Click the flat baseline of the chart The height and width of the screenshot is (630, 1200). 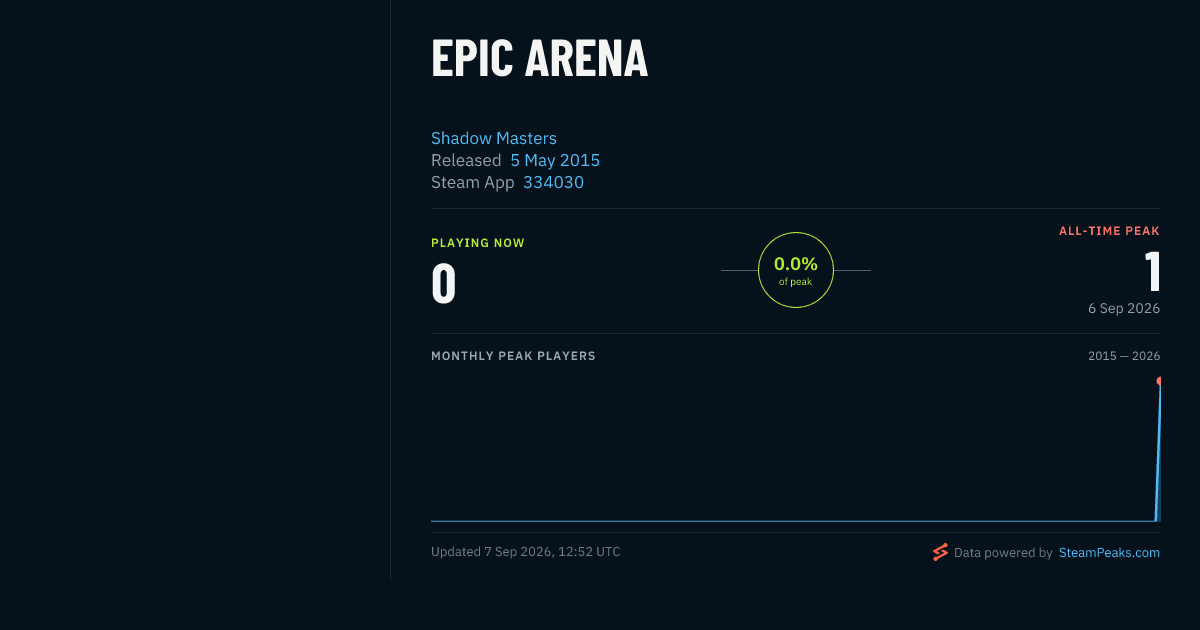792,521
